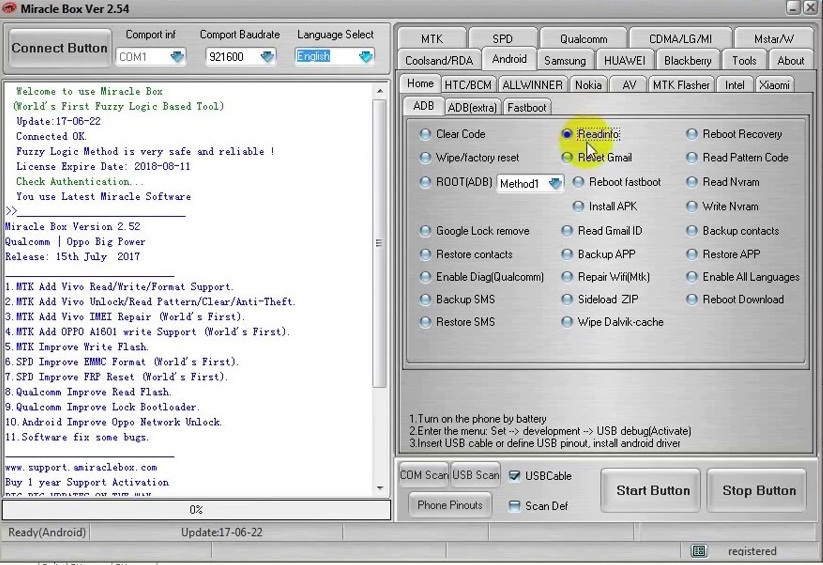Click the log panel scroll-up arrow
Screen dimensions: 823x565
coord(380,91)
